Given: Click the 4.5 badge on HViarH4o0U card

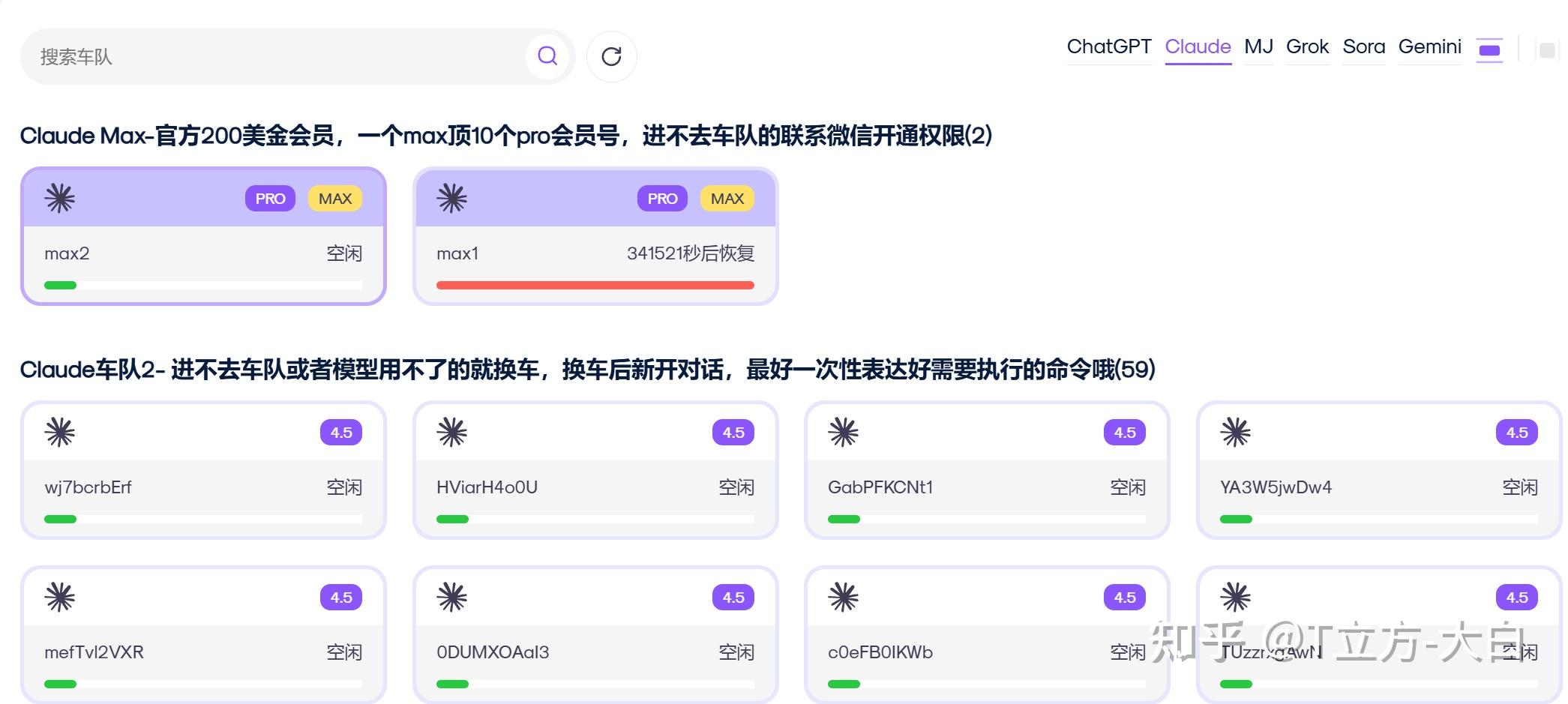Looking at the screenshot, I should coord(733,433).
